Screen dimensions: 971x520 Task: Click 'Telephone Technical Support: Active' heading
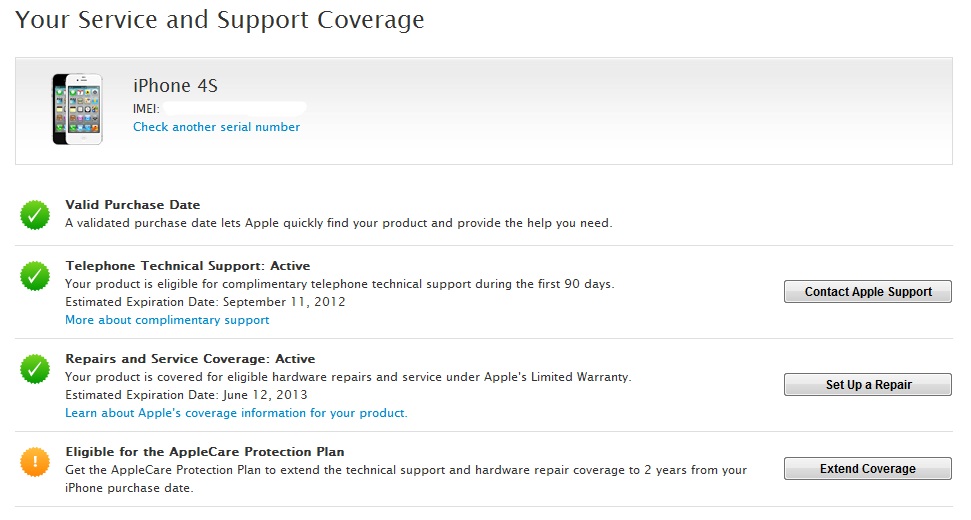point(188,266)
